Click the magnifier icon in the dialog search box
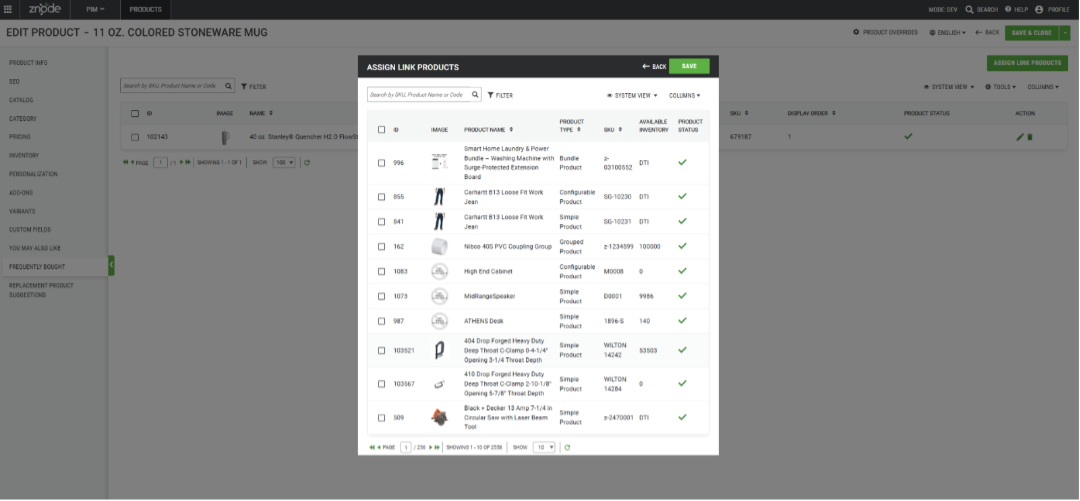 pos(475,94)
